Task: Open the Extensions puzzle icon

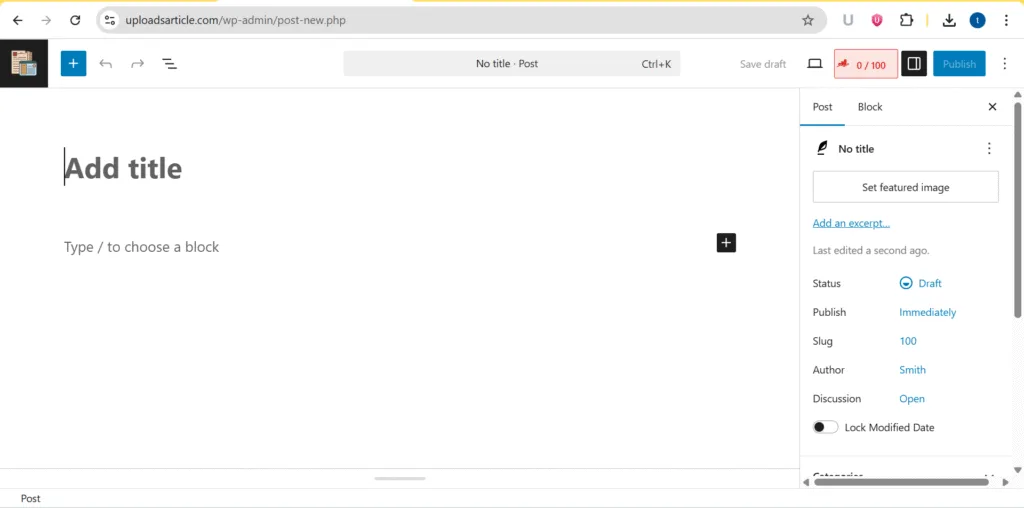Action: (x=906, y=20)
